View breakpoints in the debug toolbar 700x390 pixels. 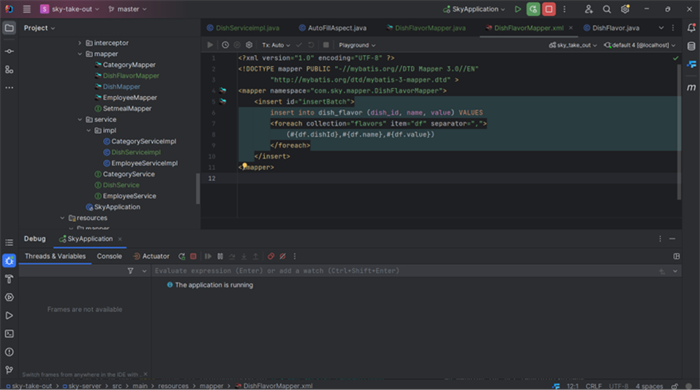tap(271, 257)
